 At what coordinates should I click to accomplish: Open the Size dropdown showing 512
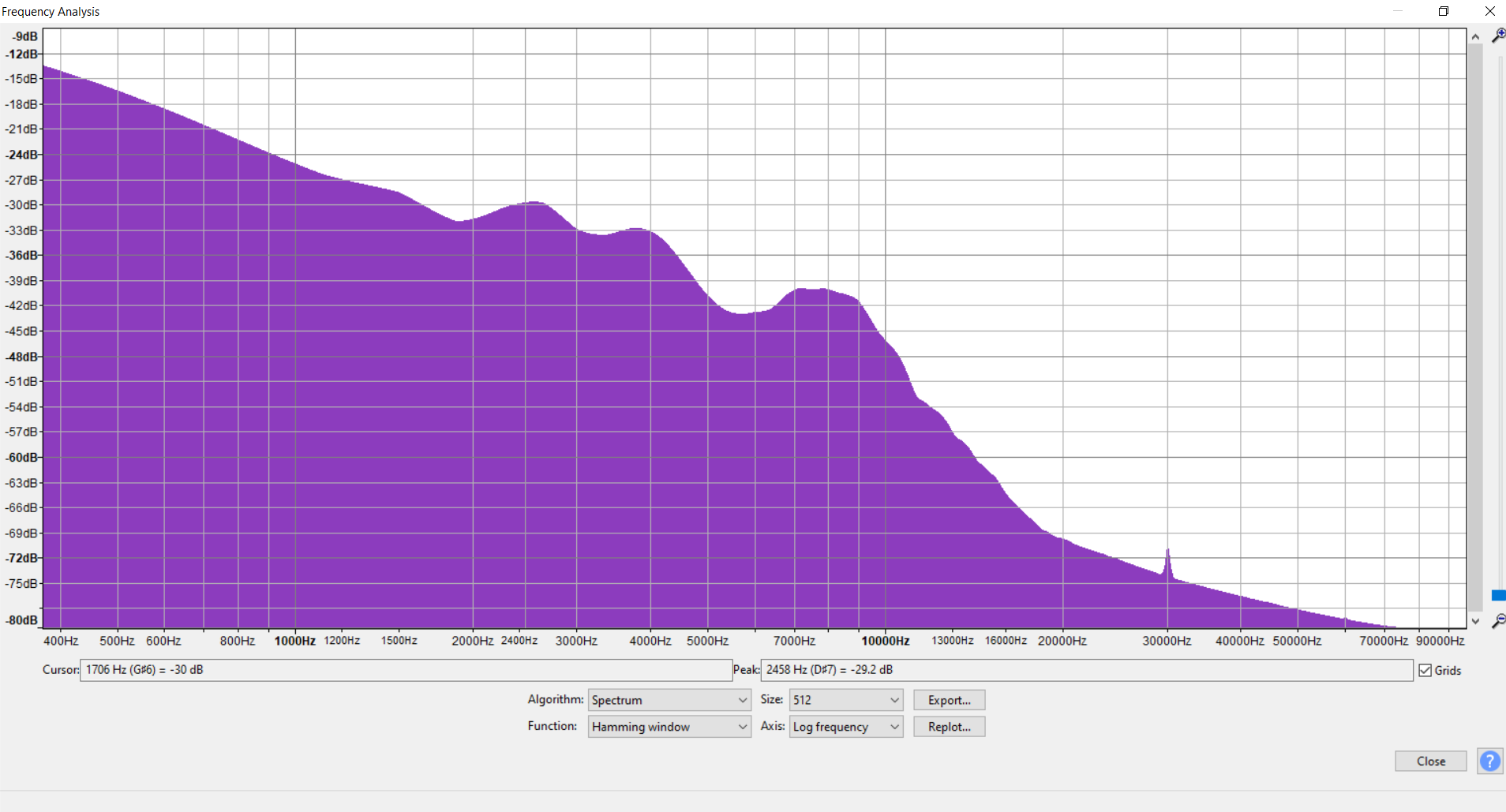[x=846, y=700]
